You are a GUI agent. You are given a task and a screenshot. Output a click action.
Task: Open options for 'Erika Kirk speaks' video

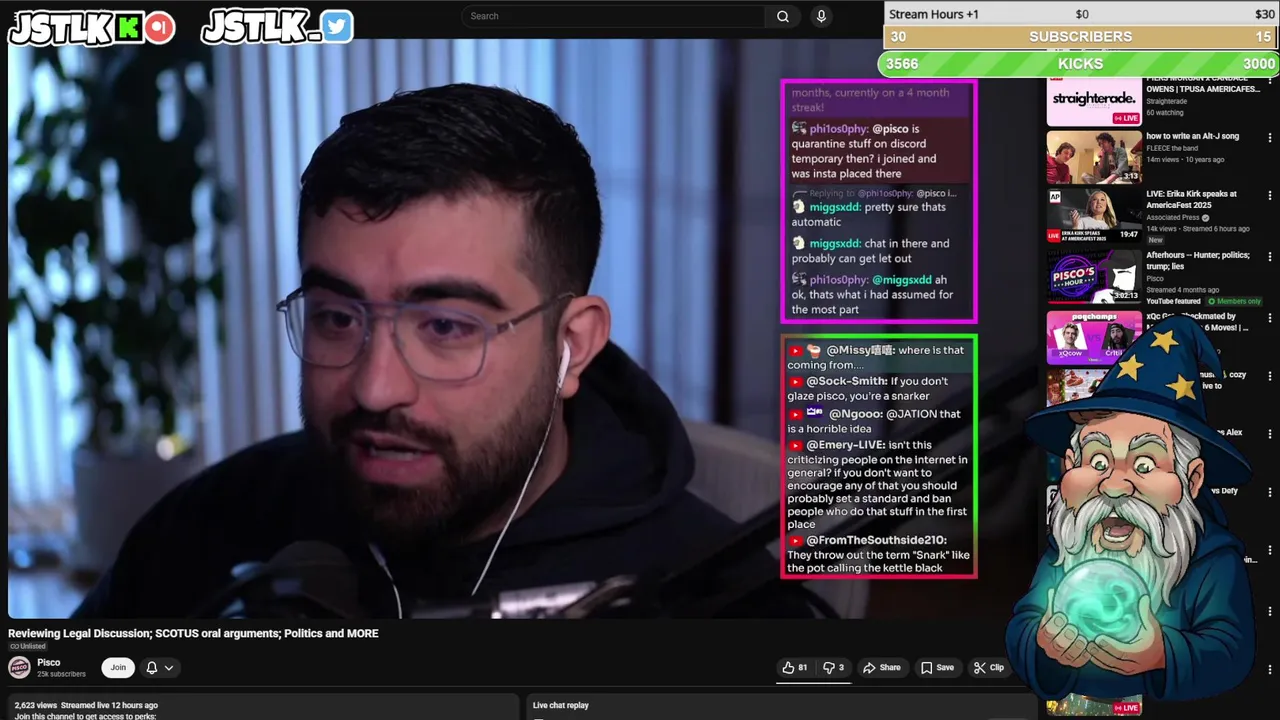point(1270,196)
